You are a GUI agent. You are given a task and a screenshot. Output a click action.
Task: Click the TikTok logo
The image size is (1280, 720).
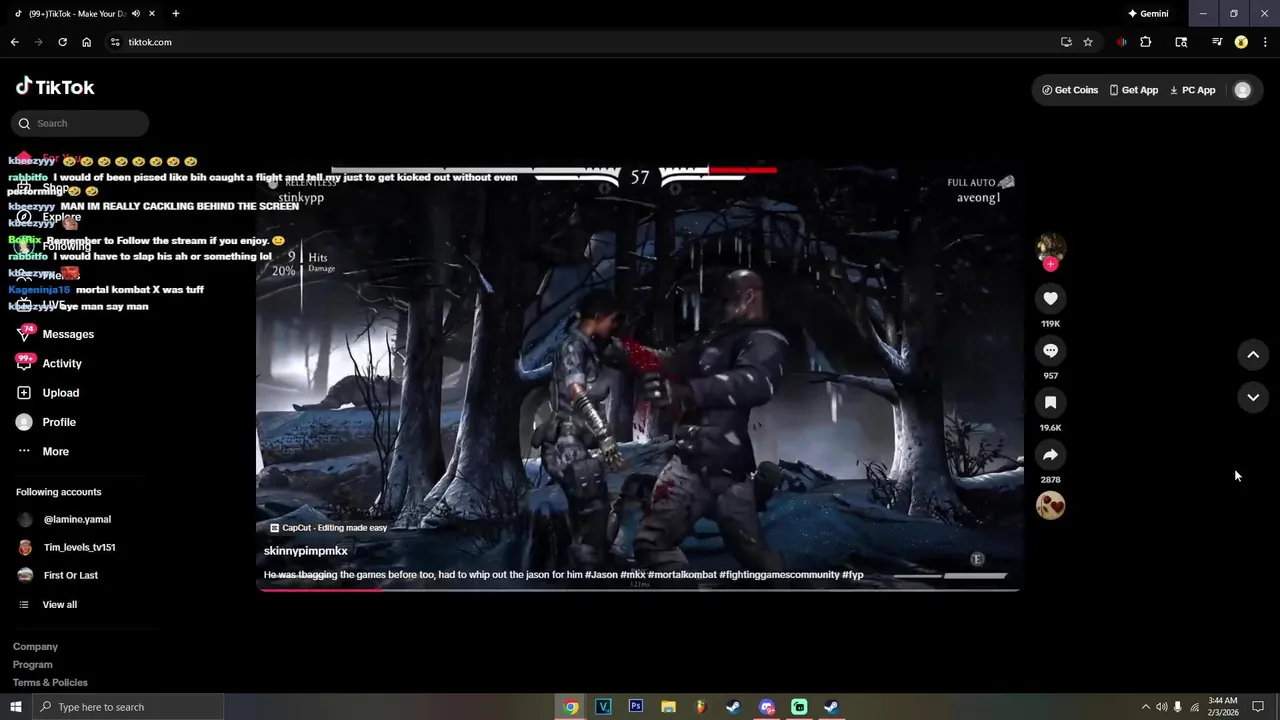pos(55,87)
